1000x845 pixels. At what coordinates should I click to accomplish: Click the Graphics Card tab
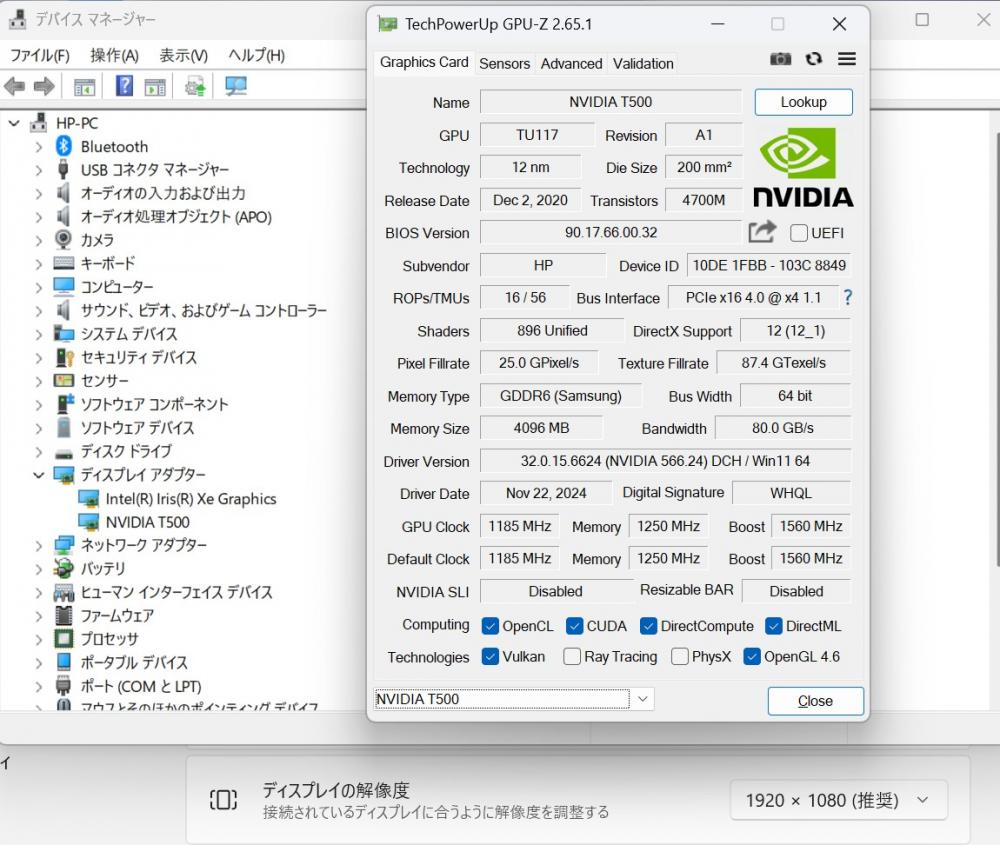[424, 62]
